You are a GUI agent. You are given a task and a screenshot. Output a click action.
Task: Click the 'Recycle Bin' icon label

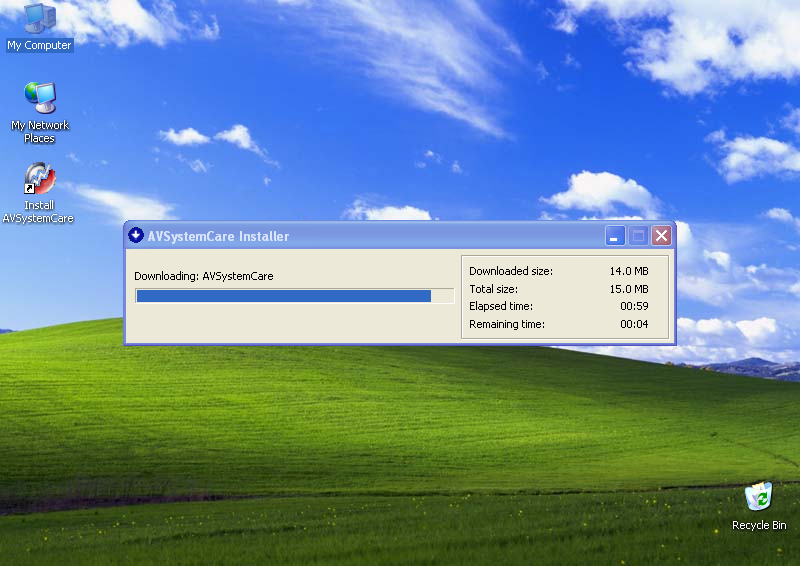click(x=759, y=525)
